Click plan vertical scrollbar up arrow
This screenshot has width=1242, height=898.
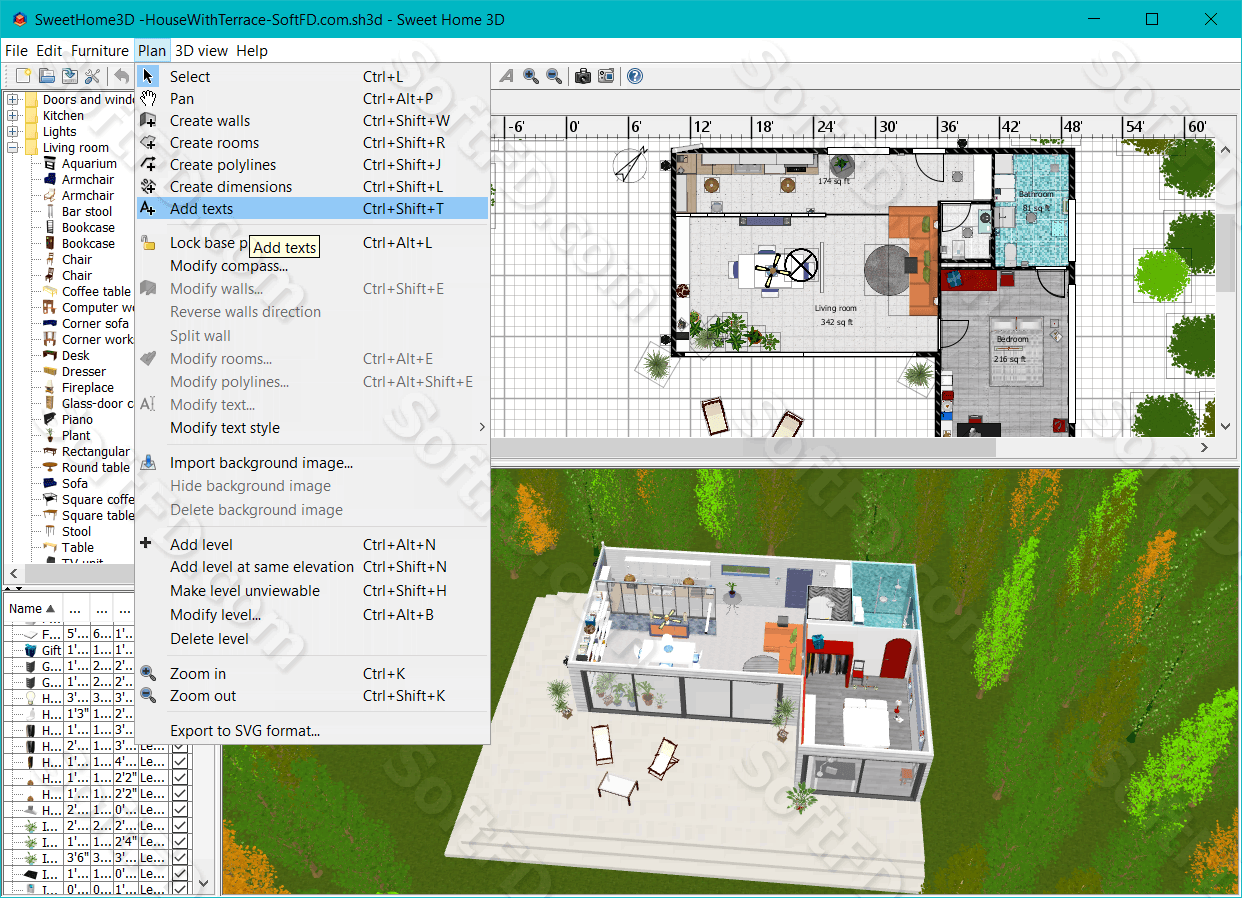tap(1227, 148)
